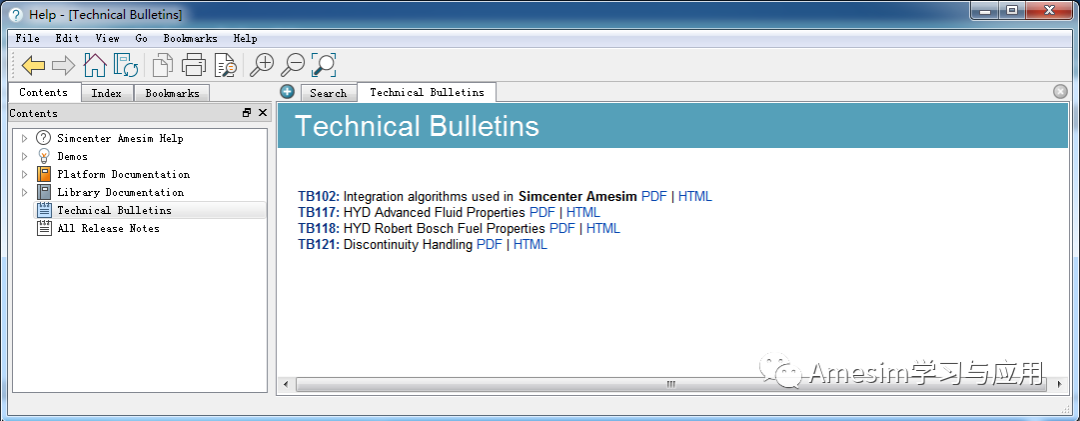Select Platform Documentation tree item
This screenshot has width=1080, height=421.
(123, 174)
